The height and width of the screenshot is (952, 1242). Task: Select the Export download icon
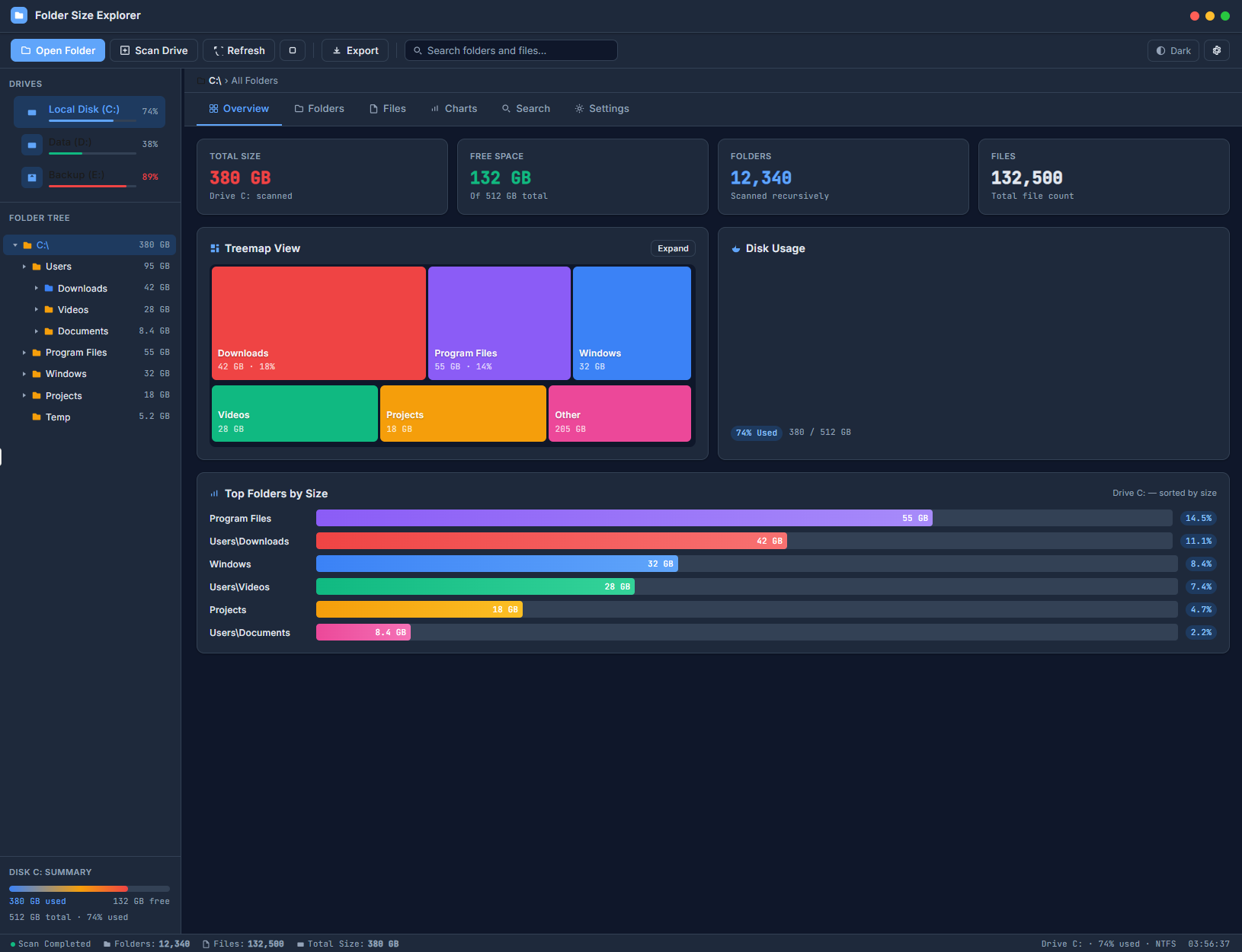(x=336, y=50)
